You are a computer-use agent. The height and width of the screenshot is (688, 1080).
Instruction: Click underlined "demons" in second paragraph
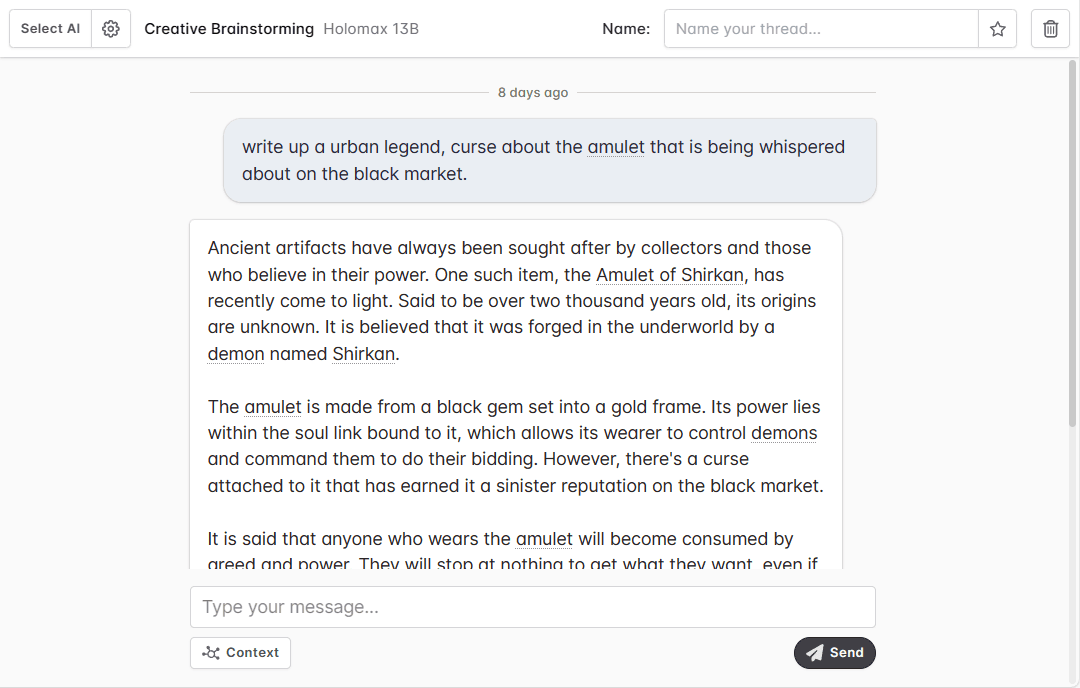point(784,433)
